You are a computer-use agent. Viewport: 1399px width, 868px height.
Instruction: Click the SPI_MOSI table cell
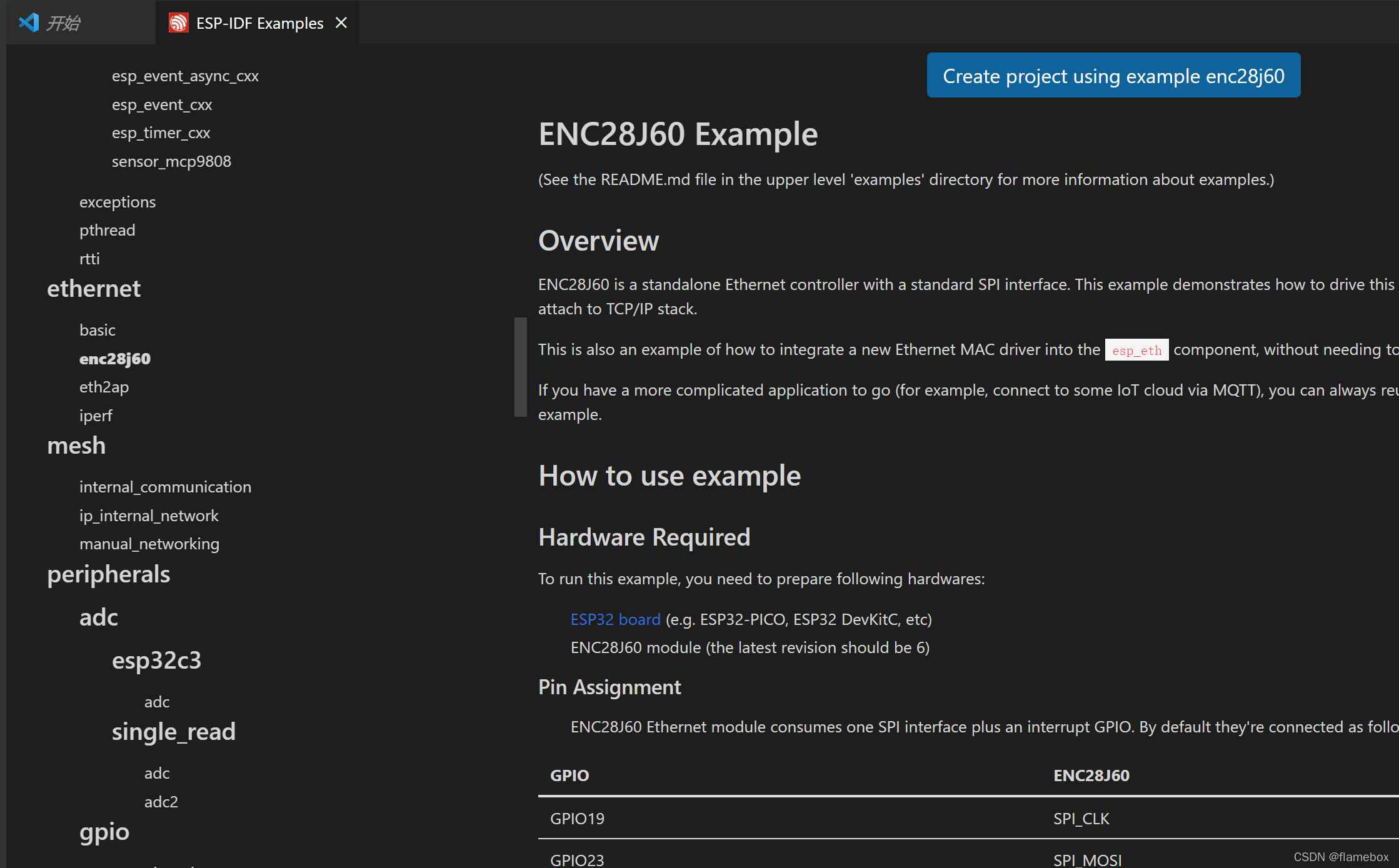(1088, 860)
